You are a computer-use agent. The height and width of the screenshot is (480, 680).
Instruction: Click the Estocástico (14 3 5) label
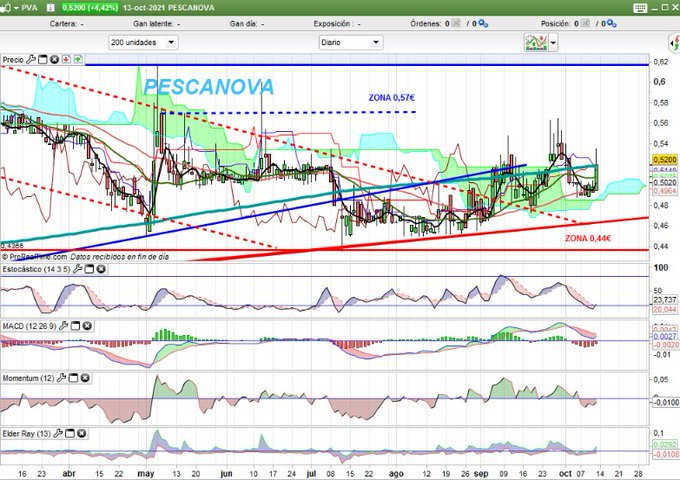(x=36, y=269)
